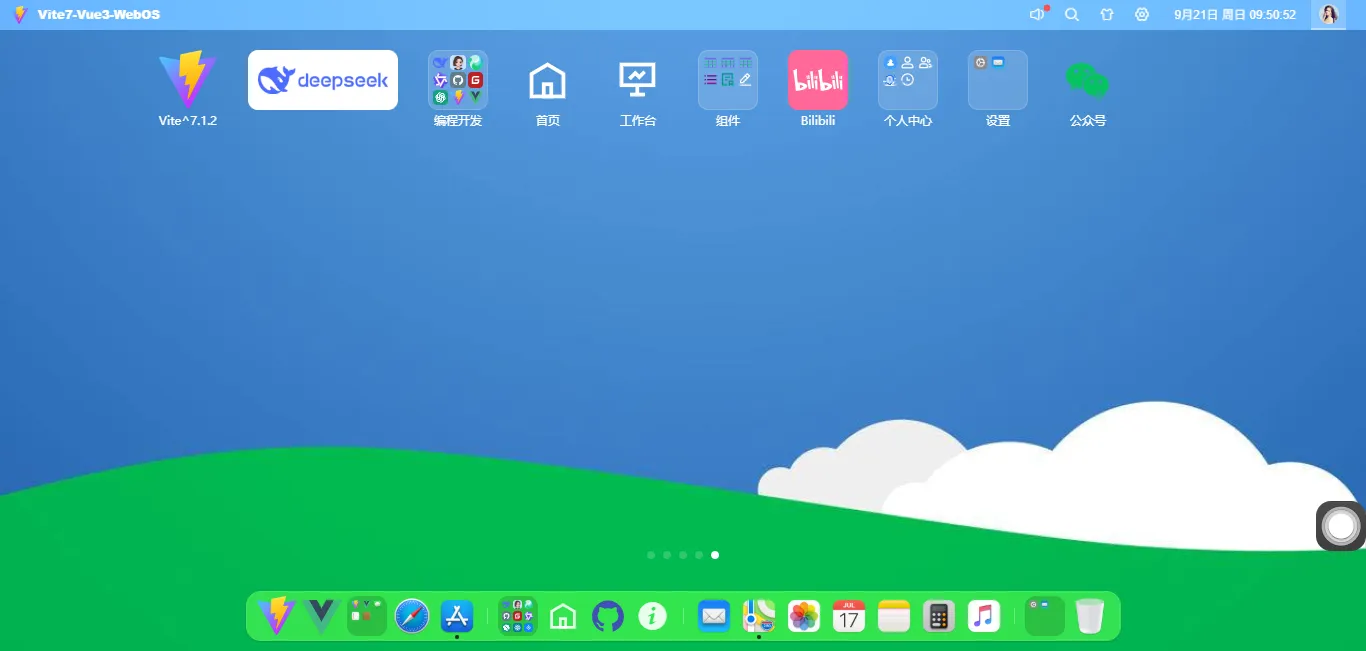Open system settings gear in top bar

(x=1142, y=14)
